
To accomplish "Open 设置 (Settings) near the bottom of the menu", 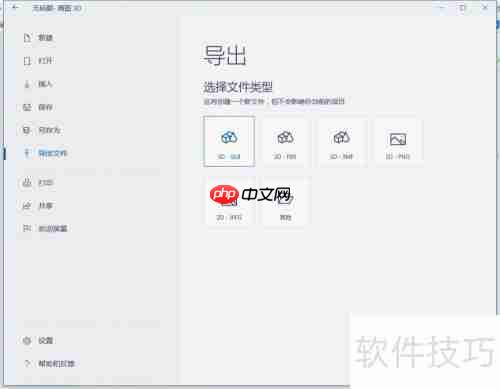I will (38, 340).
